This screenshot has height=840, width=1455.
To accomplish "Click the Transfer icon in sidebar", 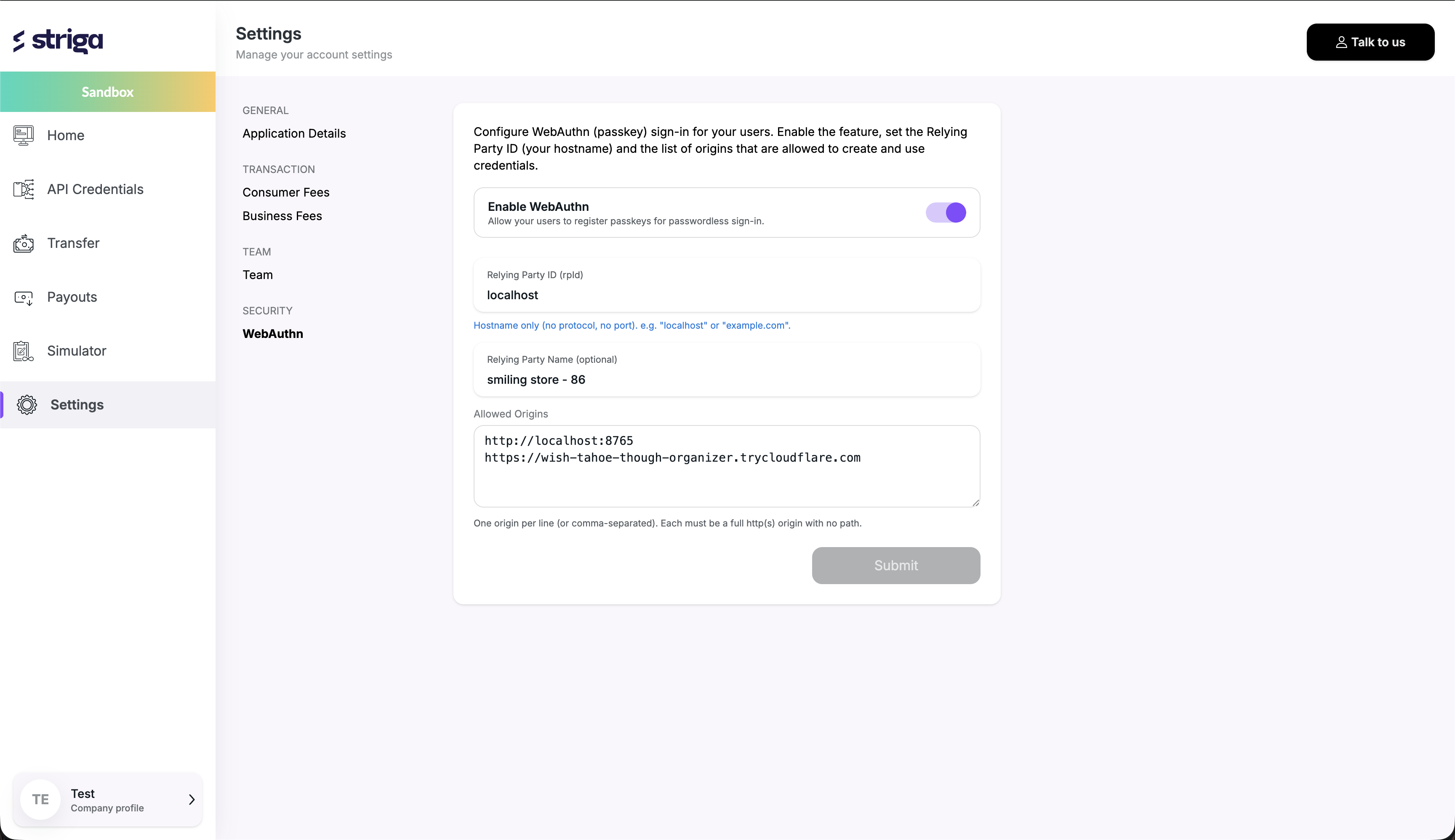I will click(24, 244).
